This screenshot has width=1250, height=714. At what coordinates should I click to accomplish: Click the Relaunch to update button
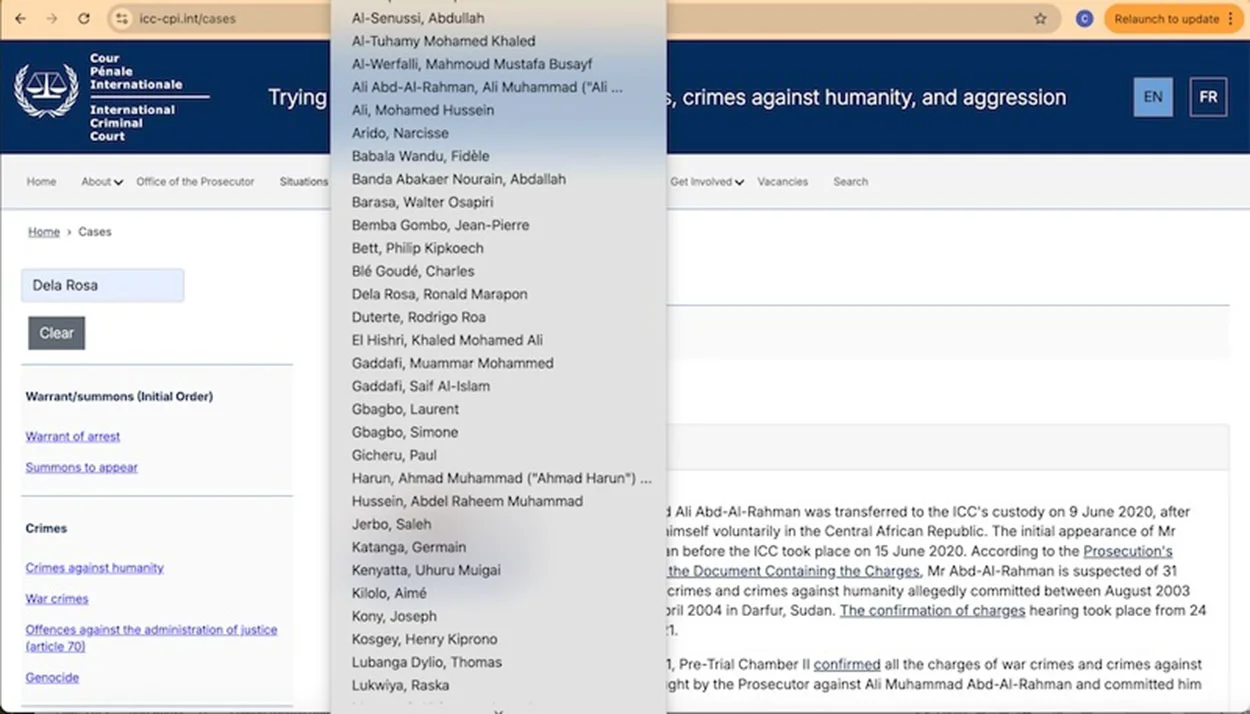[x=1172, y=18]
